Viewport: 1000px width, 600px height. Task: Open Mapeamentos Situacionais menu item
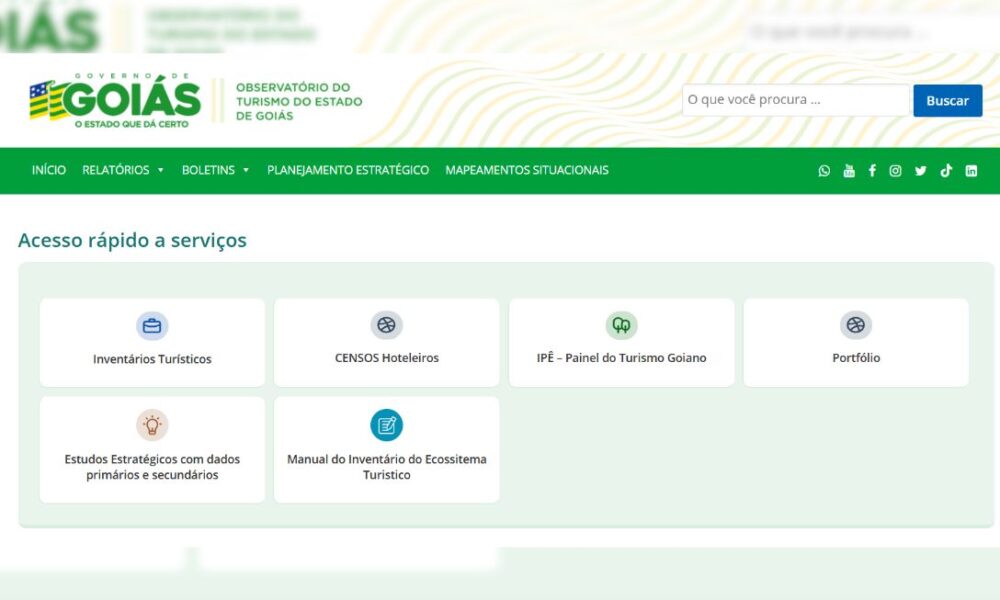pyautogui.click(x=527, y=171)
